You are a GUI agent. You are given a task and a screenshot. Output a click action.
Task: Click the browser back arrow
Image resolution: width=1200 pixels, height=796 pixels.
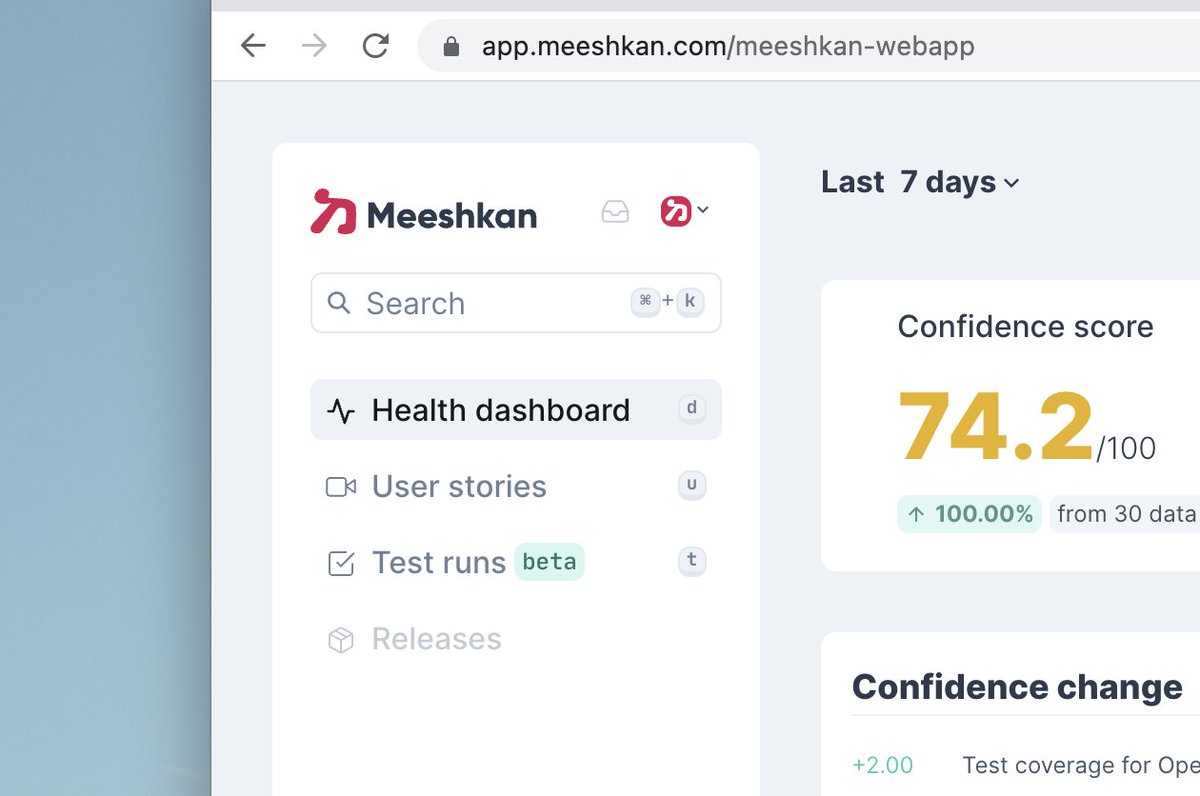coord(253,46)
